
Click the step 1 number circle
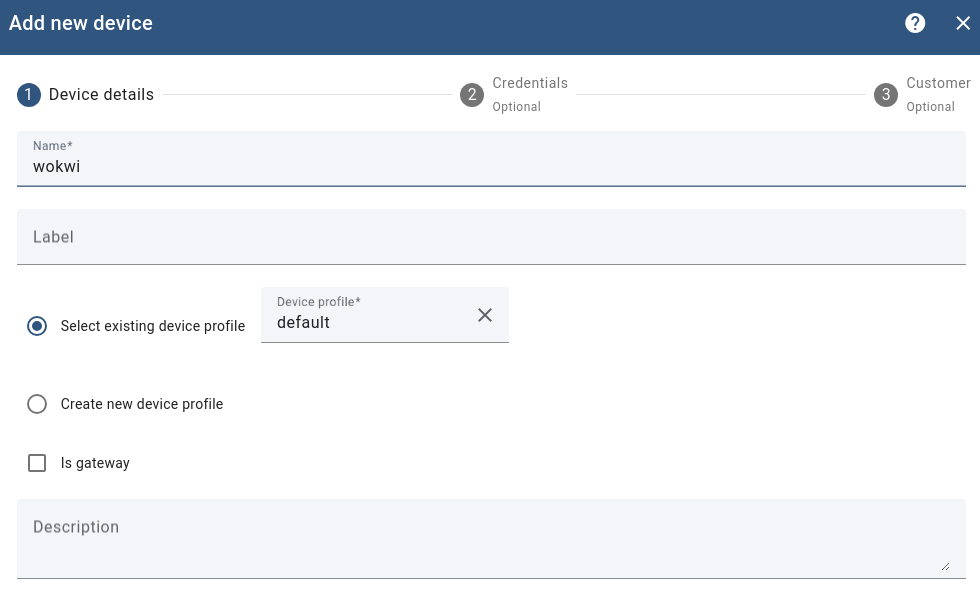29,95
